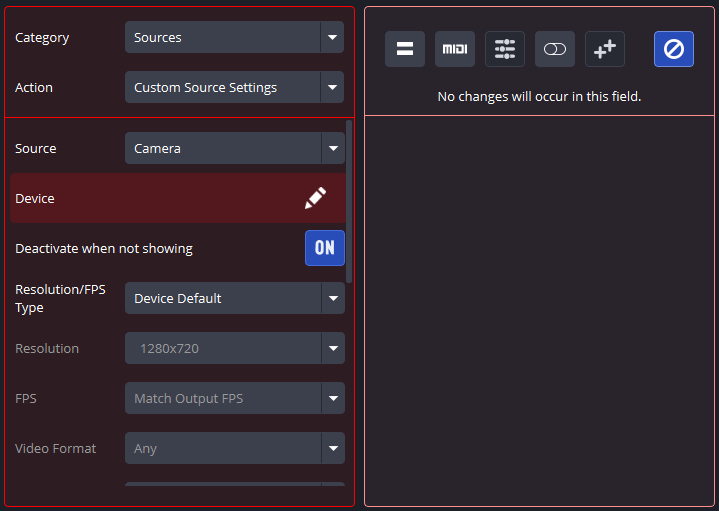Choose the toggle-shaped mode icon
719x511 pixels.
(555, 49)
